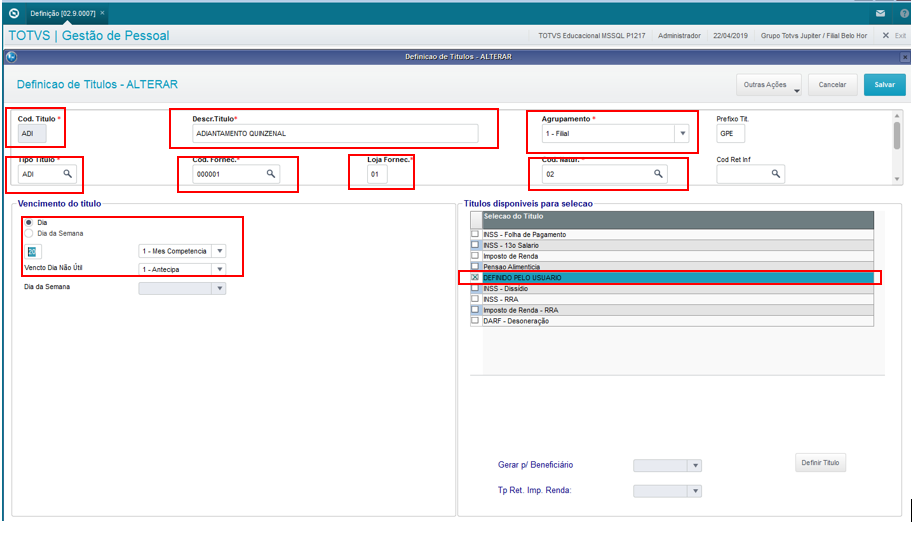The height and width of the screenshot is (533, 912).
Task: Check INSS - Dissídio checkbox
Action: [x=475, y=288]
